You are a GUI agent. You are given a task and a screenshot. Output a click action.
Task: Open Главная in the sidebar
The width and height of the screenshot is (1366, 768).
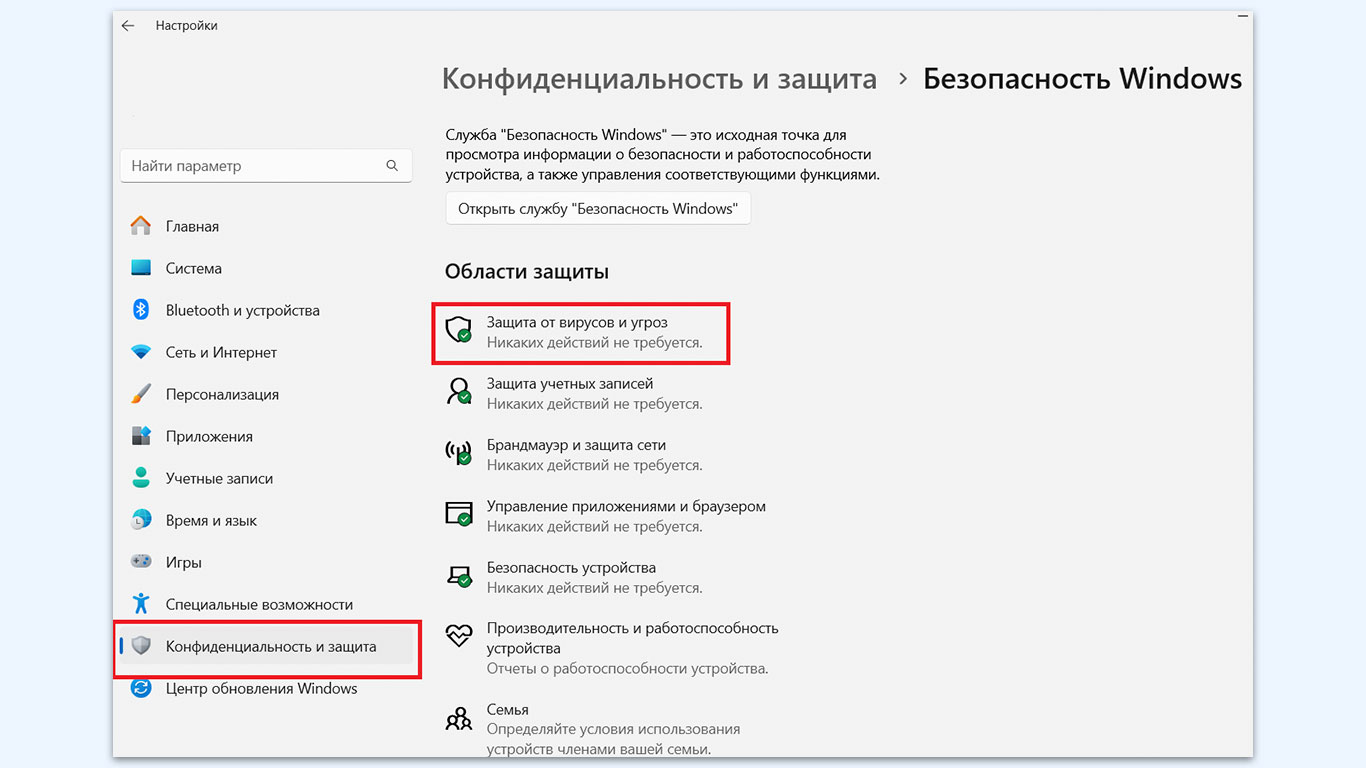tap(265, 226)
